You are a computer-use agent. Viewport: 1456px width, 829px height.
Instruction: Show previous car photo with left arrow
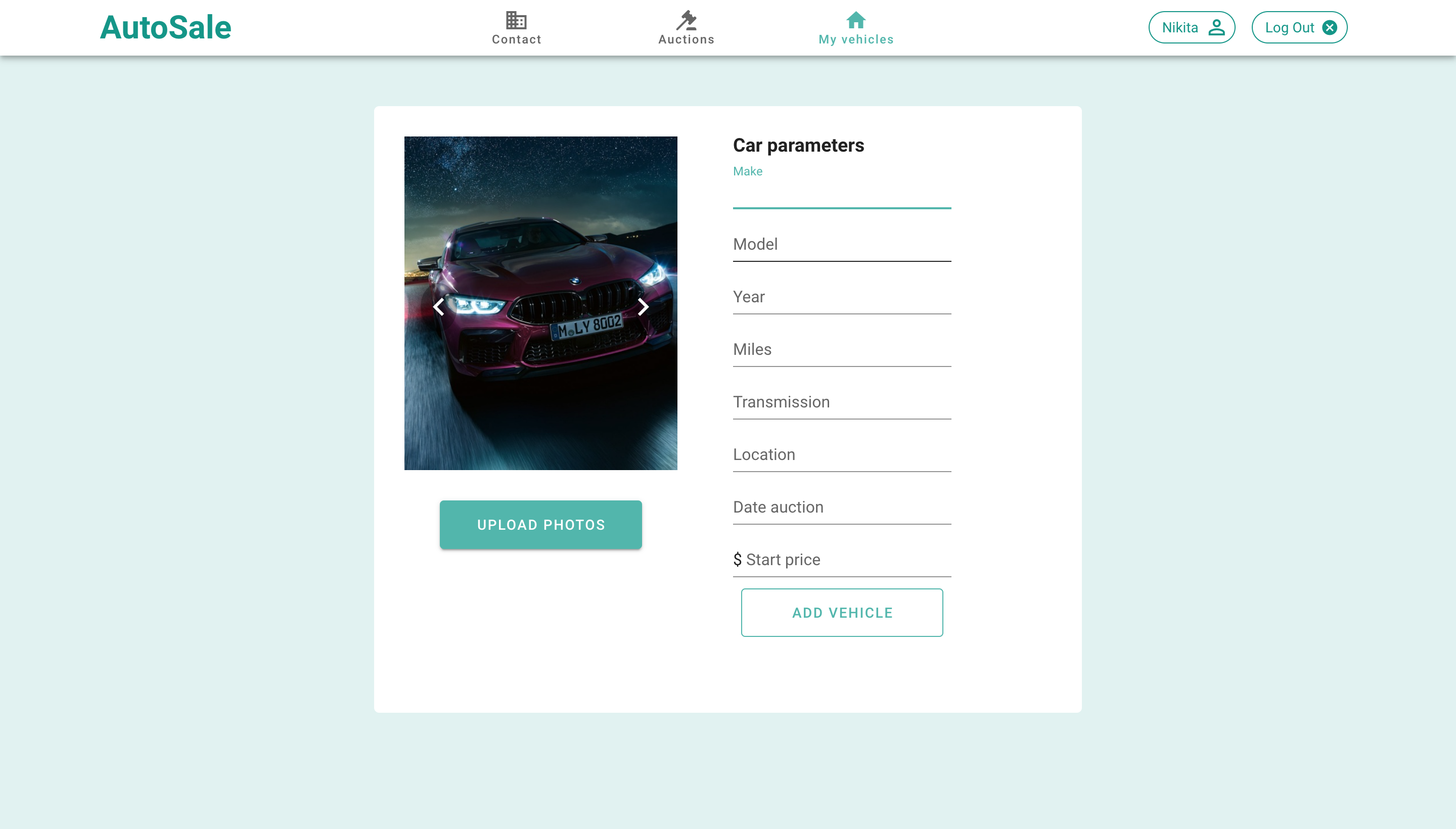438,307
